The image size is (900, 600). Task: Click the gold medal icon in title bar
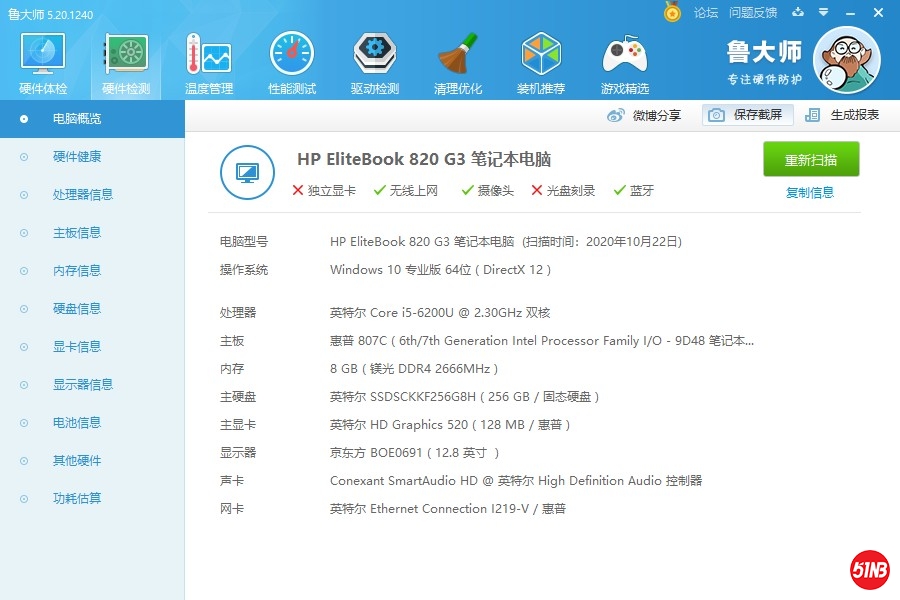pyautogui.click(x=673, y=13)
